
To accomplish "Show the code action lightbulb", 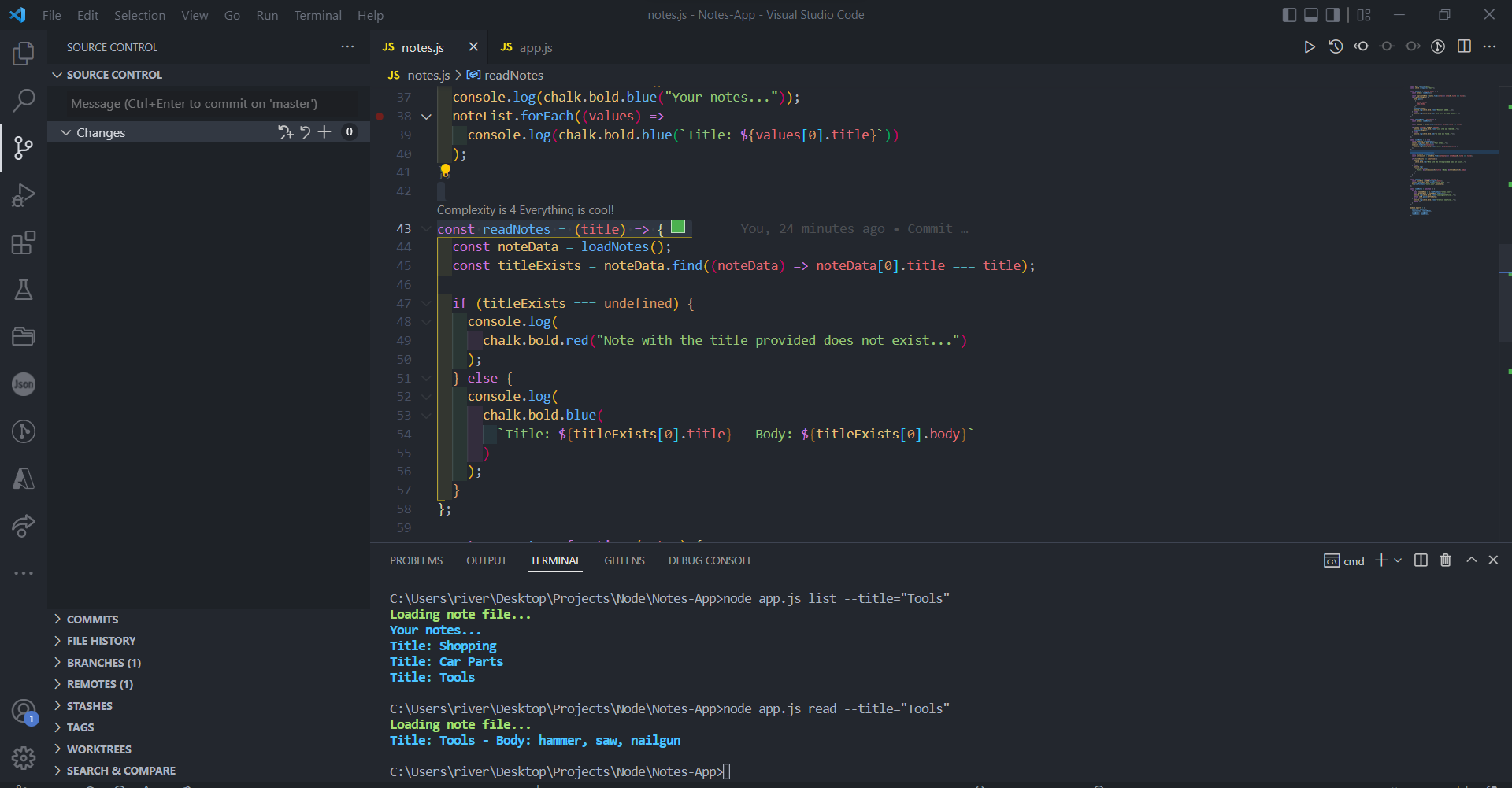I will pyautogui.click(x=445, y=170).
